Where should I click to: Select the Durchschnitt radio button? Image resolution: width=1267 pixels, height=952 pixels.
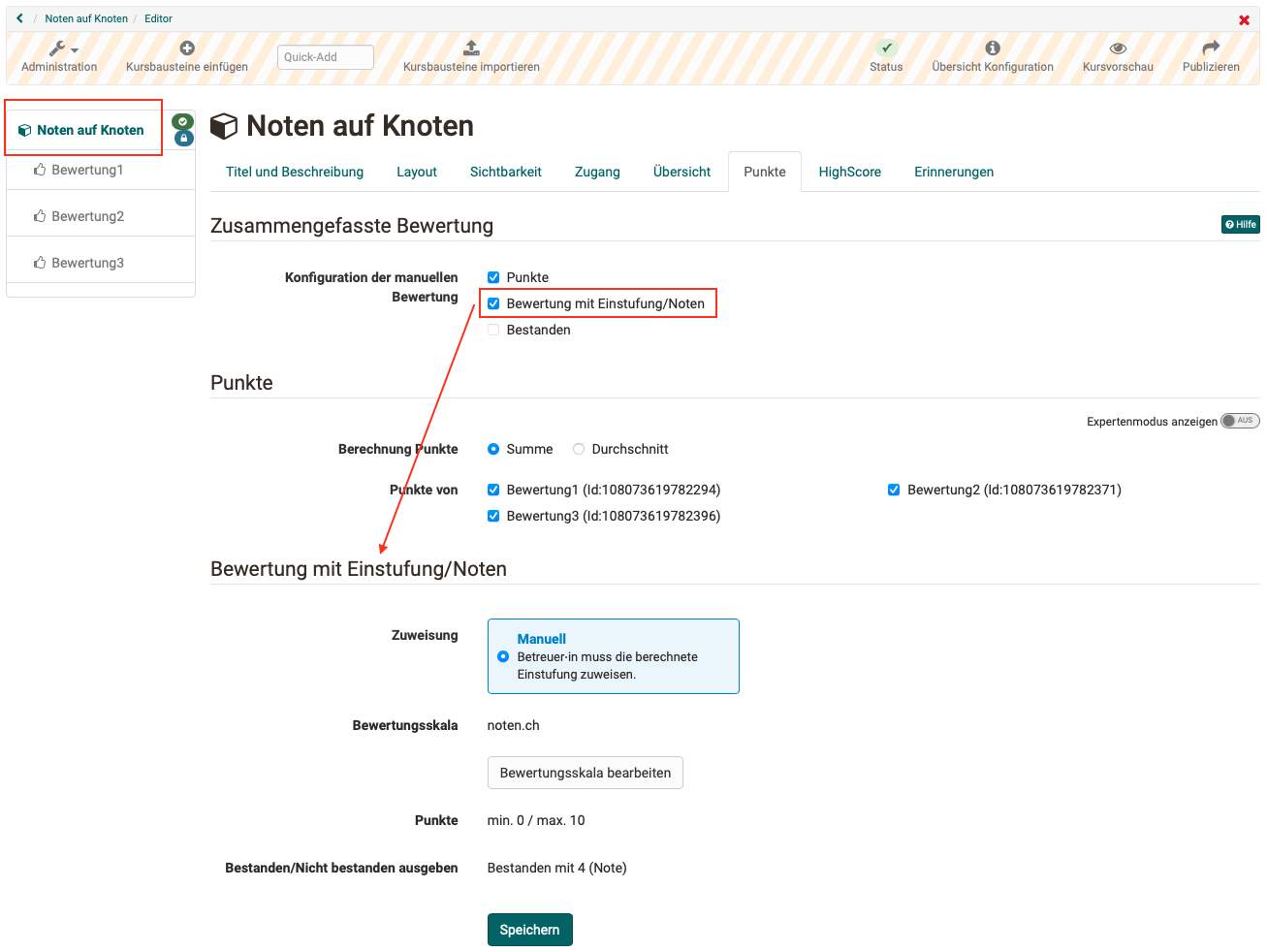tap(579, 449)
